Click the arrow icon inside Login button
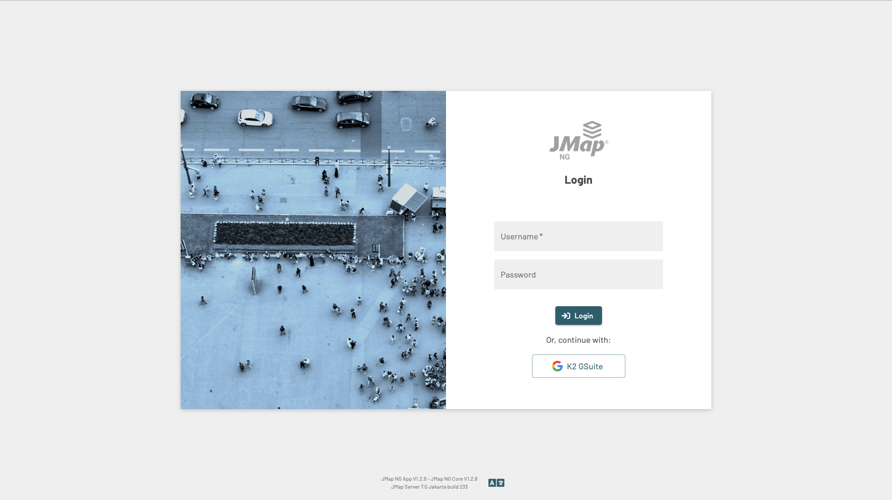Image resolution: width=892 pixels, height=500 pixels. click(x=566, y=316)
